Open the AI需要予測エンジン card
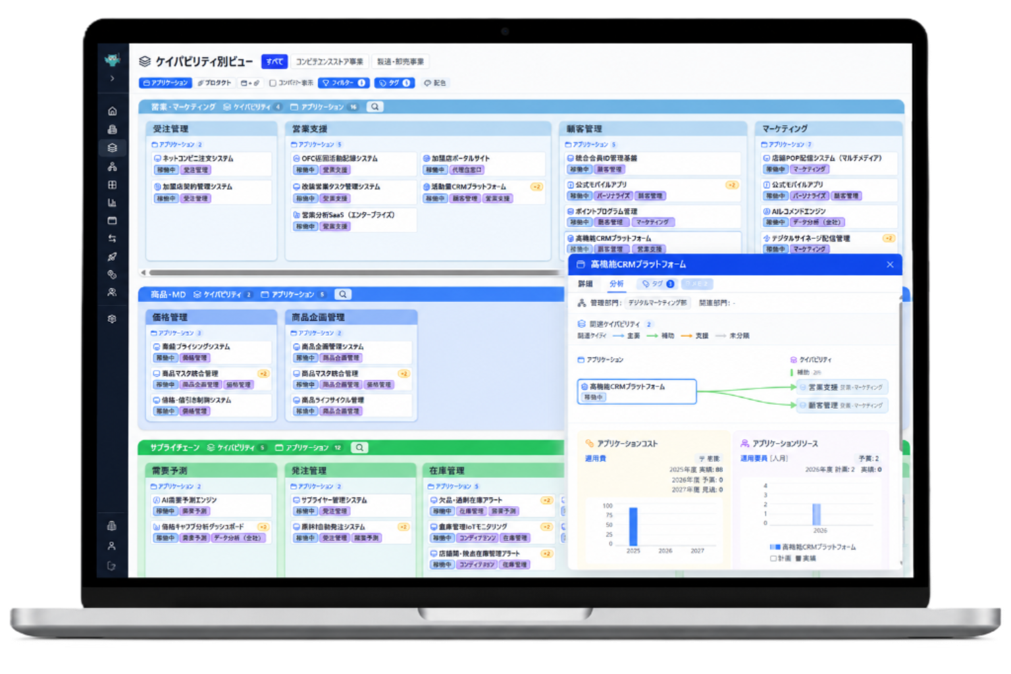Viewport: 1011px width, 674px height. click(211, 506)
